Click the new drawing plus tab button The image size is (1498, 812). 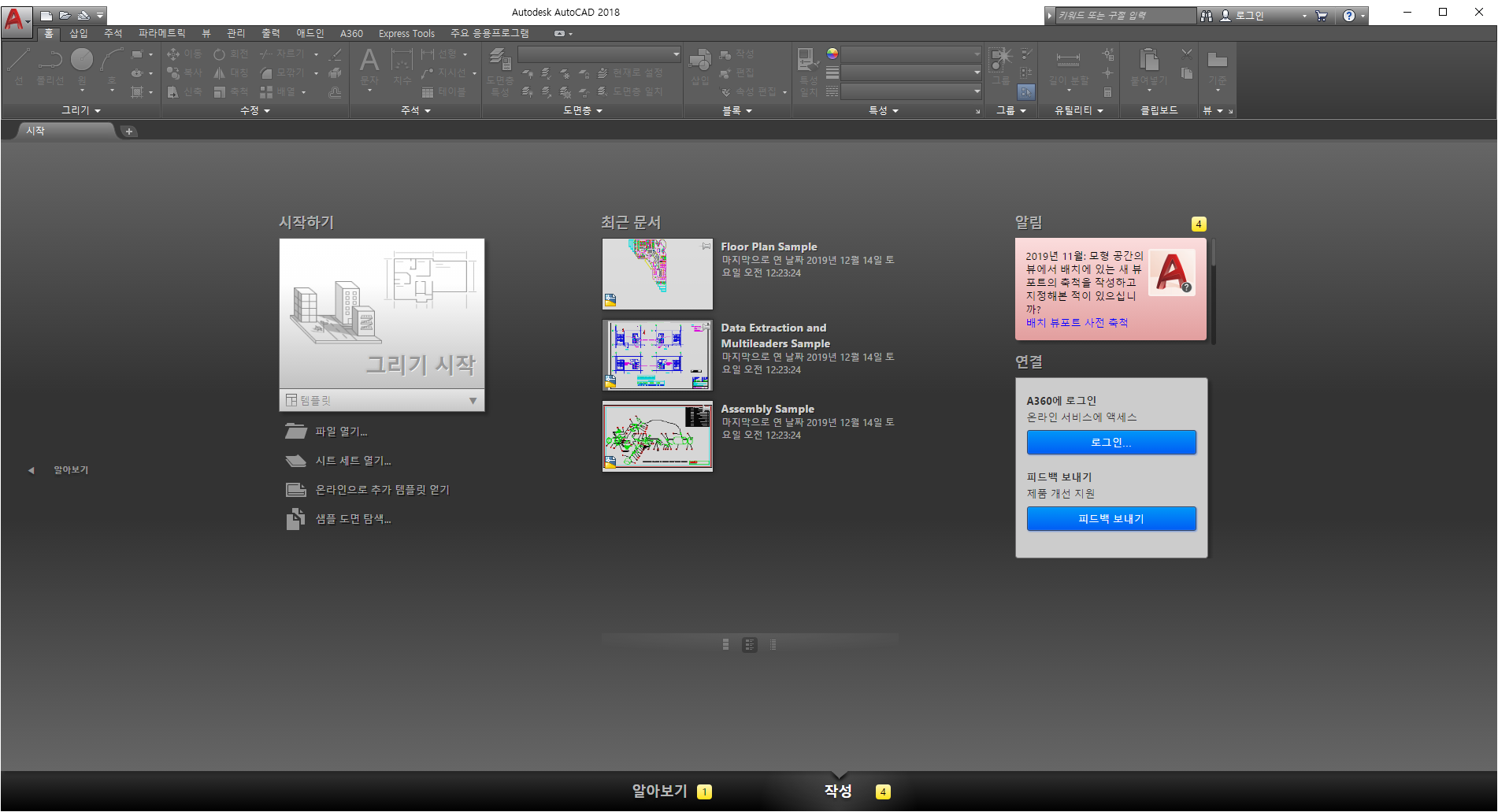coord(129,132)
